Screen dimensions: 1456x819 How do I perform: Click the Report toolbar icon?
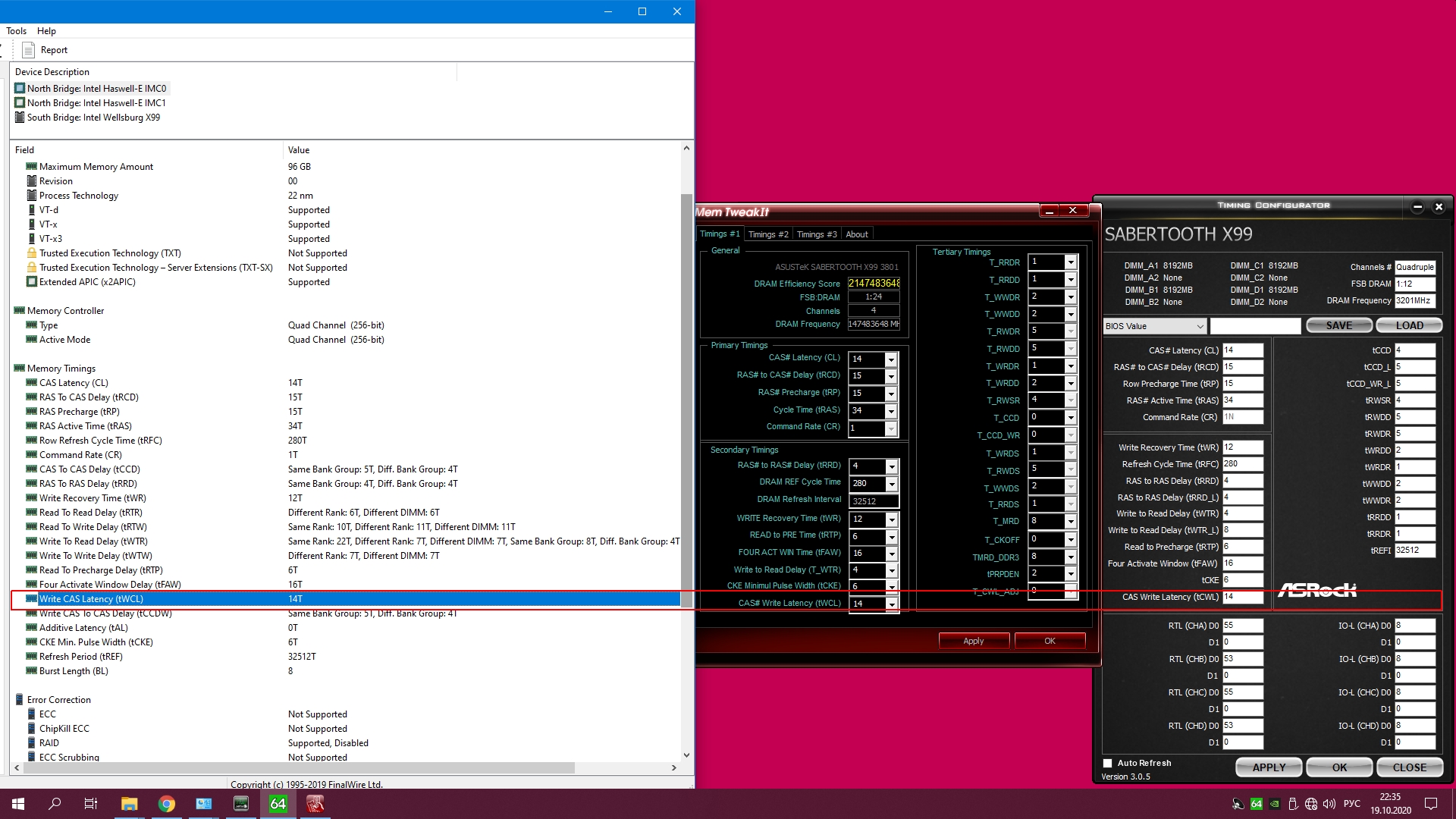[45, 50]
